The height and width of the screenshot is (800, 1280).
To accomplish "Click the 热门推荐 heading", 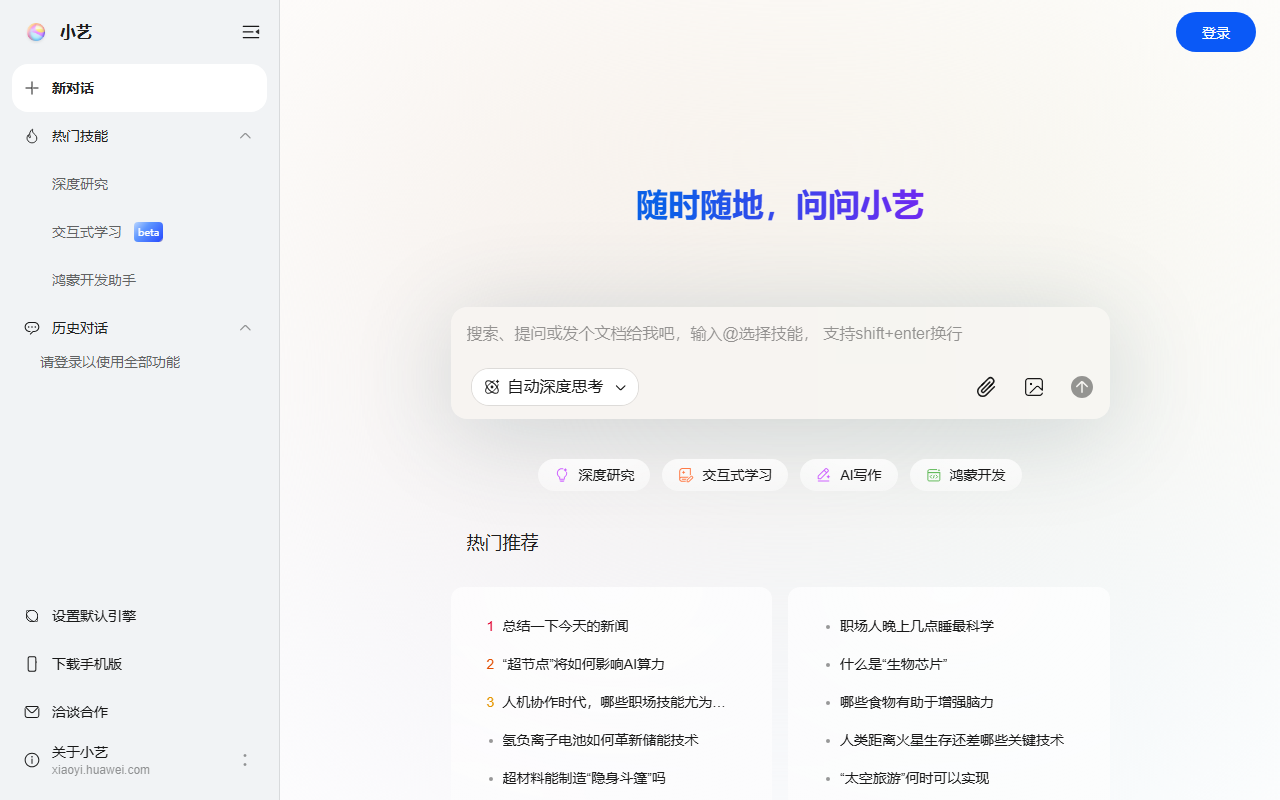I will [502, 543].
